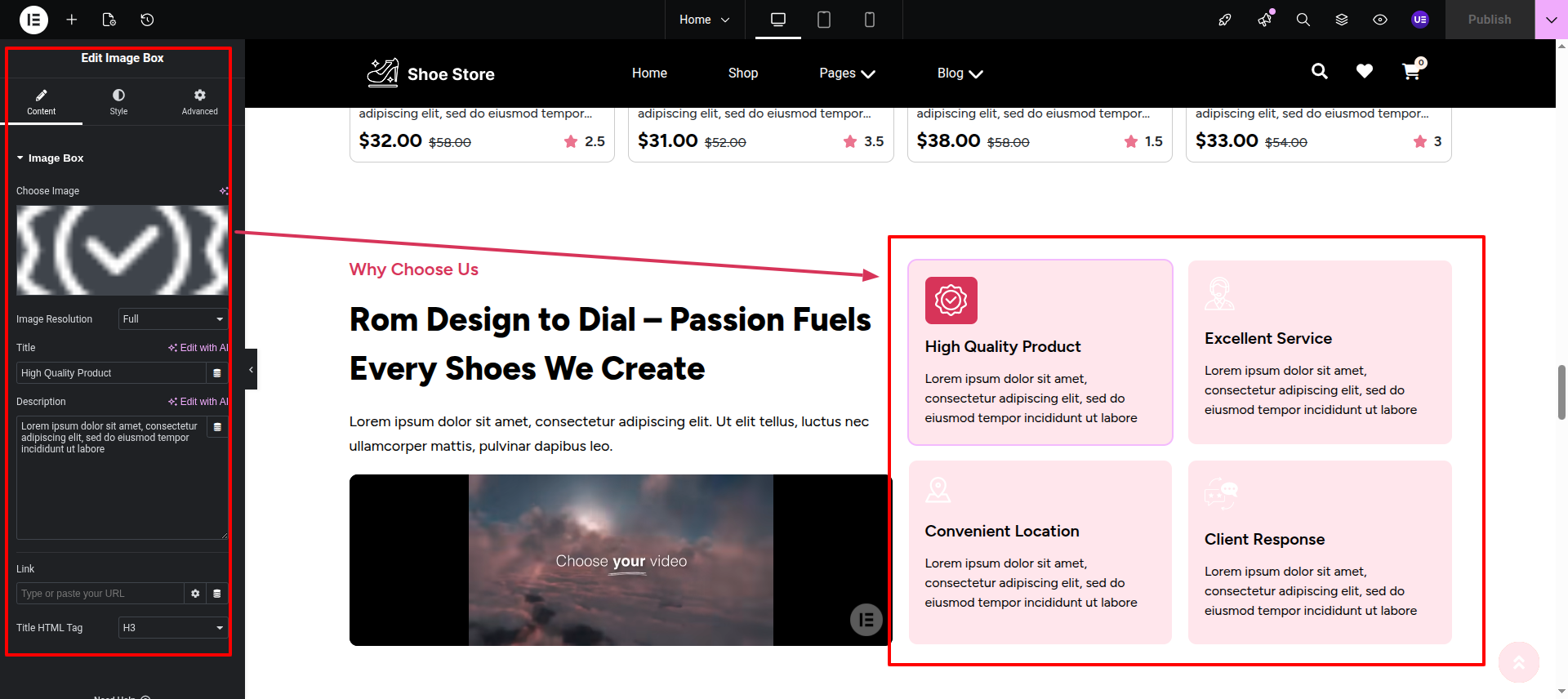This screenshot has width=1568, height=699.
Task: Switch to the Advanced tab
Action: [x=199, y=102]
